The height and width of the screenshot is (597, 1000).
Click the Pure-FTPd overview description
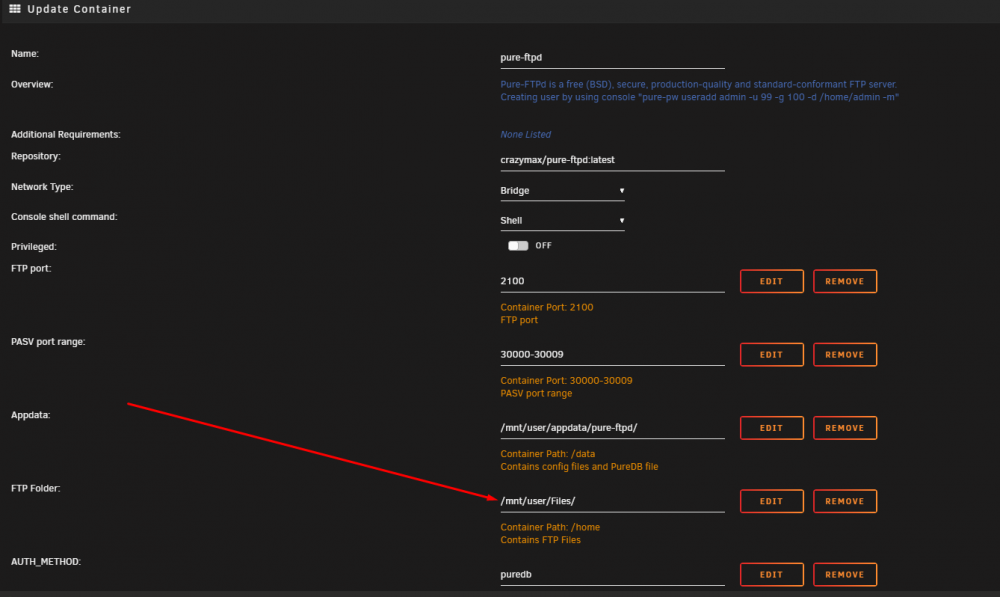[x=699, y=91]
